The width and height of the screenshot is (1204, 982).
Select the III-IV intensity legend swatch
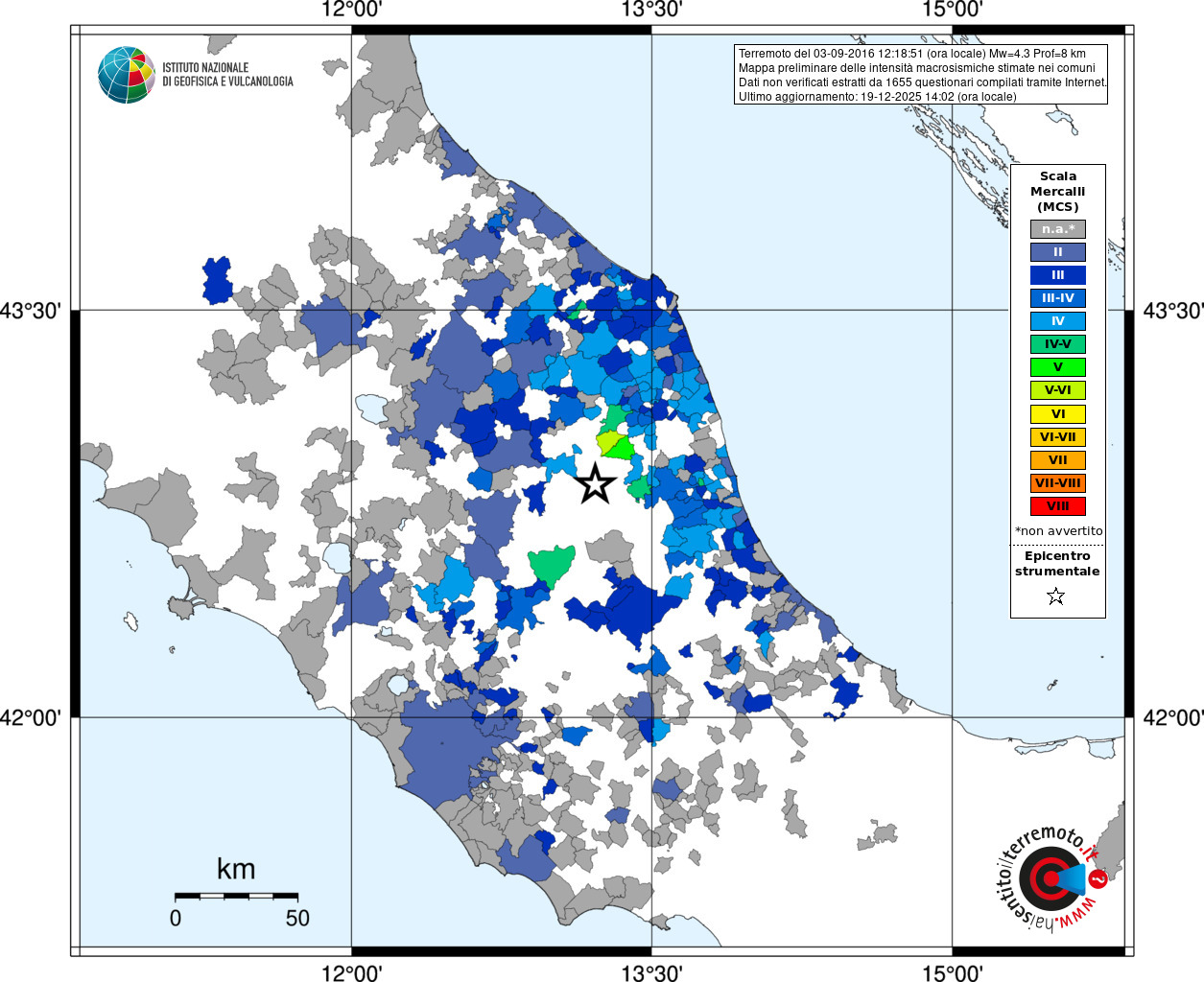coord(1058,298)
